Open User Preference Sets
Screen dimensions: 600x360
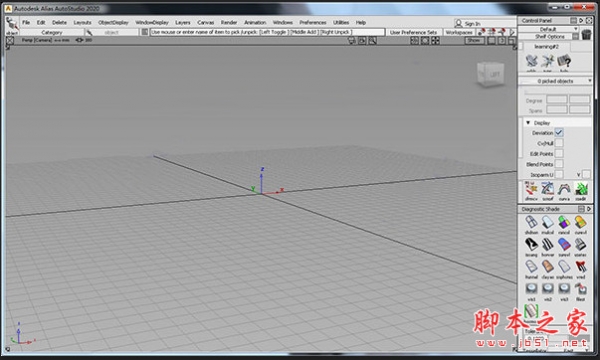pos(413,33)
